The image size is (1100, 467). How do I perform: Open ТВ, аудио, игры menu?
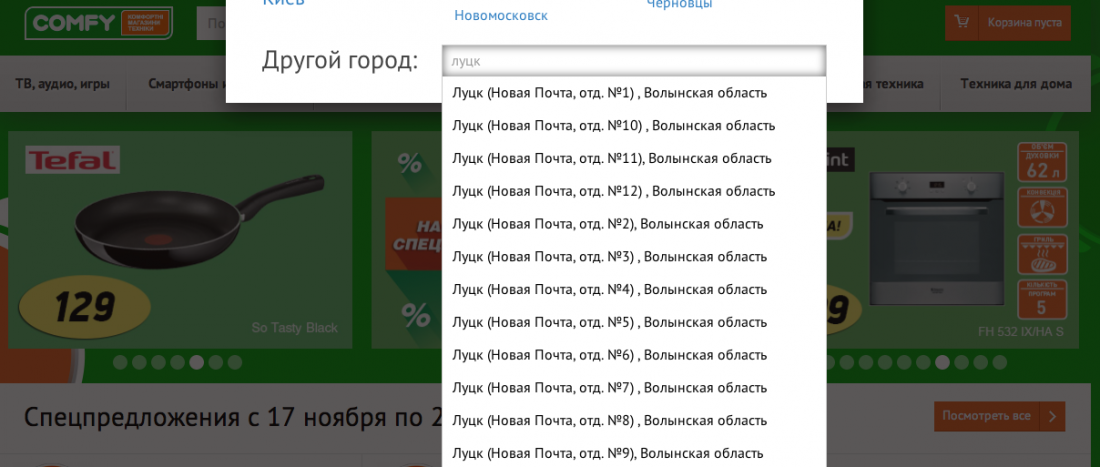click(x=62, y=84)
